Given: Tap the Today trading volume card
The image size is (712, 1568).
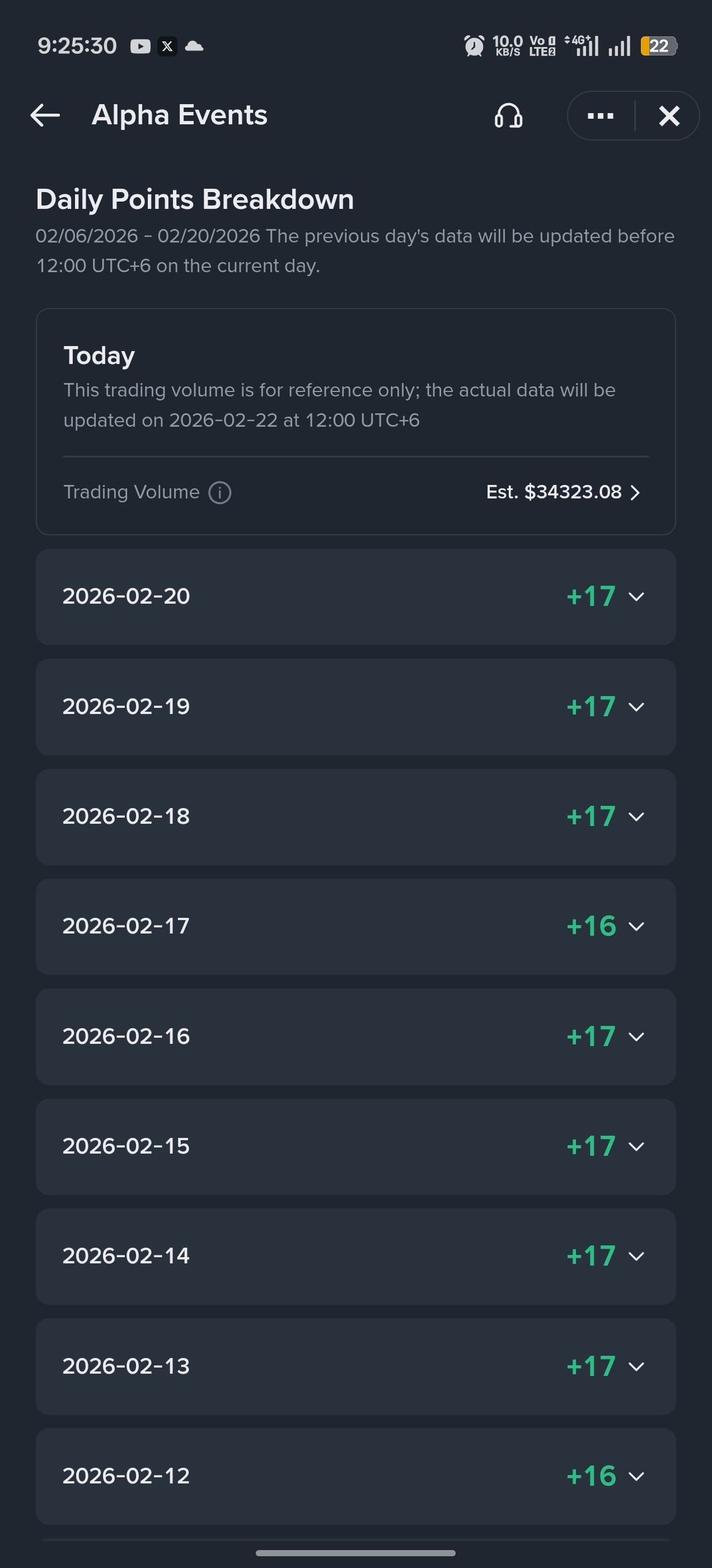Looking at the screenshot, I should (355, 422).
